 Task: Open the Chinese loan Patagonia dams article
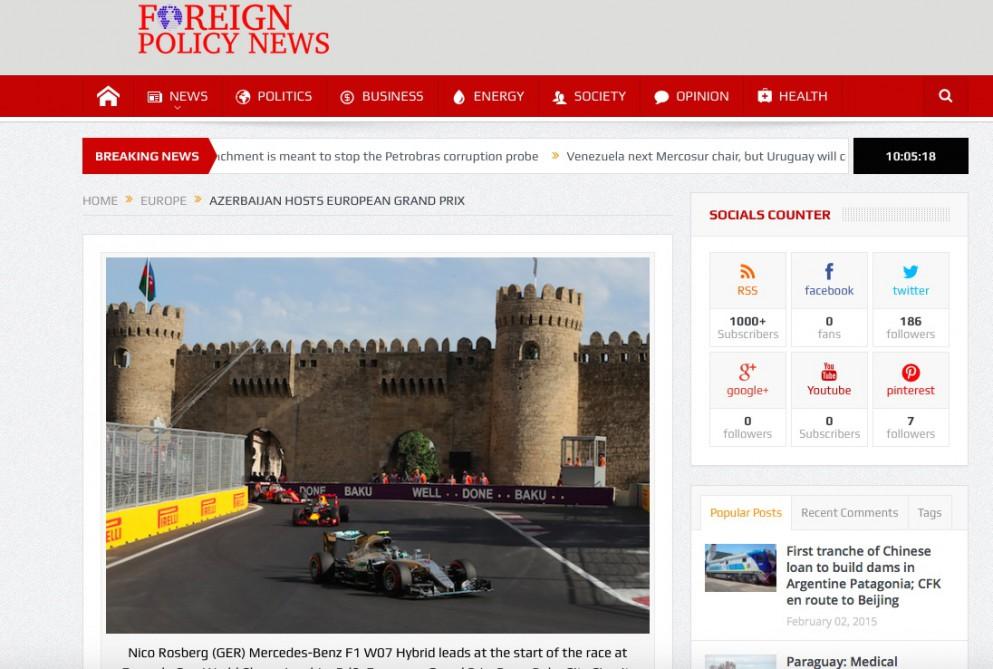click(858, 575)
